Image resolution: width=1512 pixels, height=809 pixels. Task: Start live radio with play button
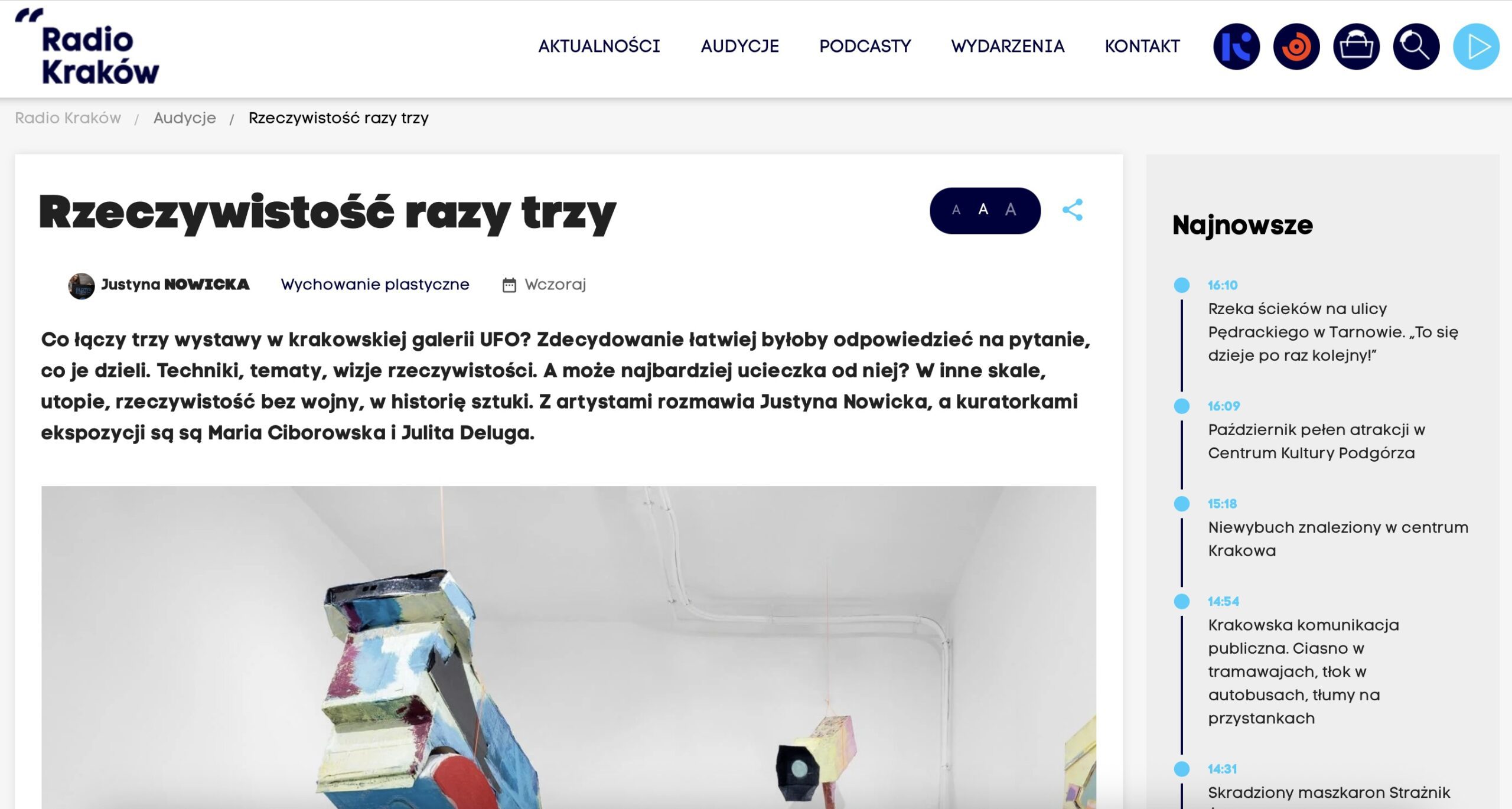pyautogui.click(x=1476, y=47)
